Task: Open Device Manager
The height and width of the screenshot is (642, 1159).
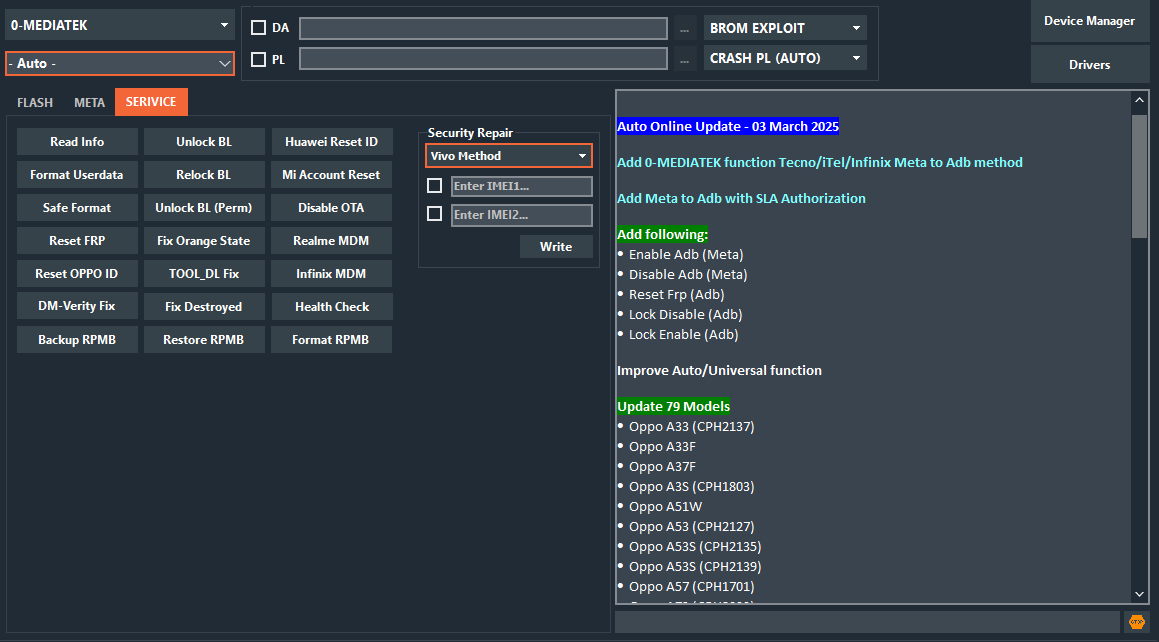Action: tap(1089, 21)
